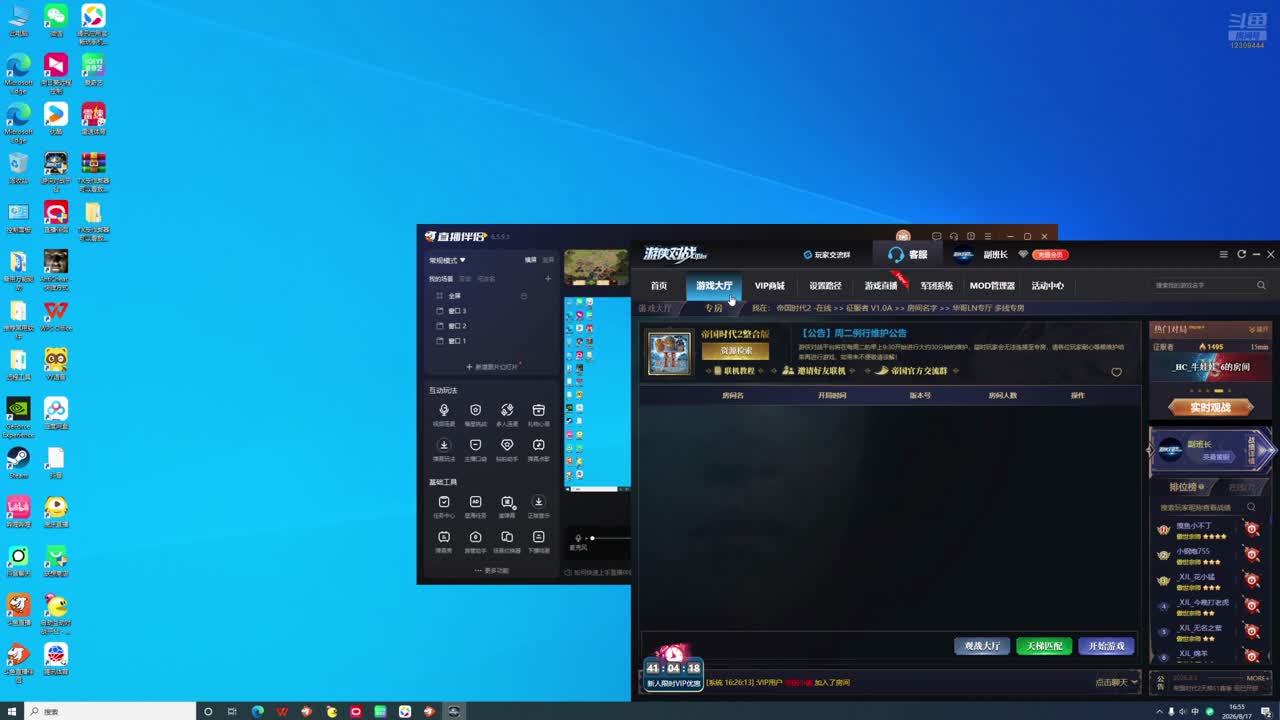This screenshot has width=1280, height=720.
Task: Select the 专房 sub-tab
Action: [713, 308]
